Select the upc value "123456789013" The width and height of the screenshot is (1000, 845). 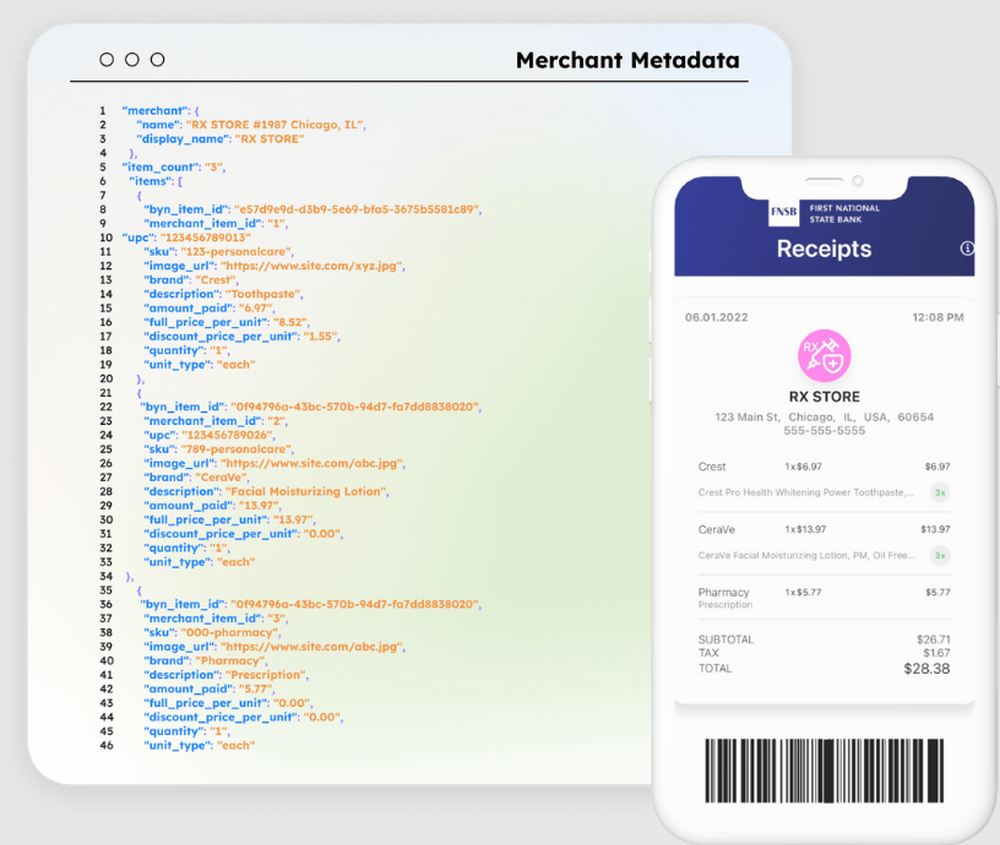point(205,238)
